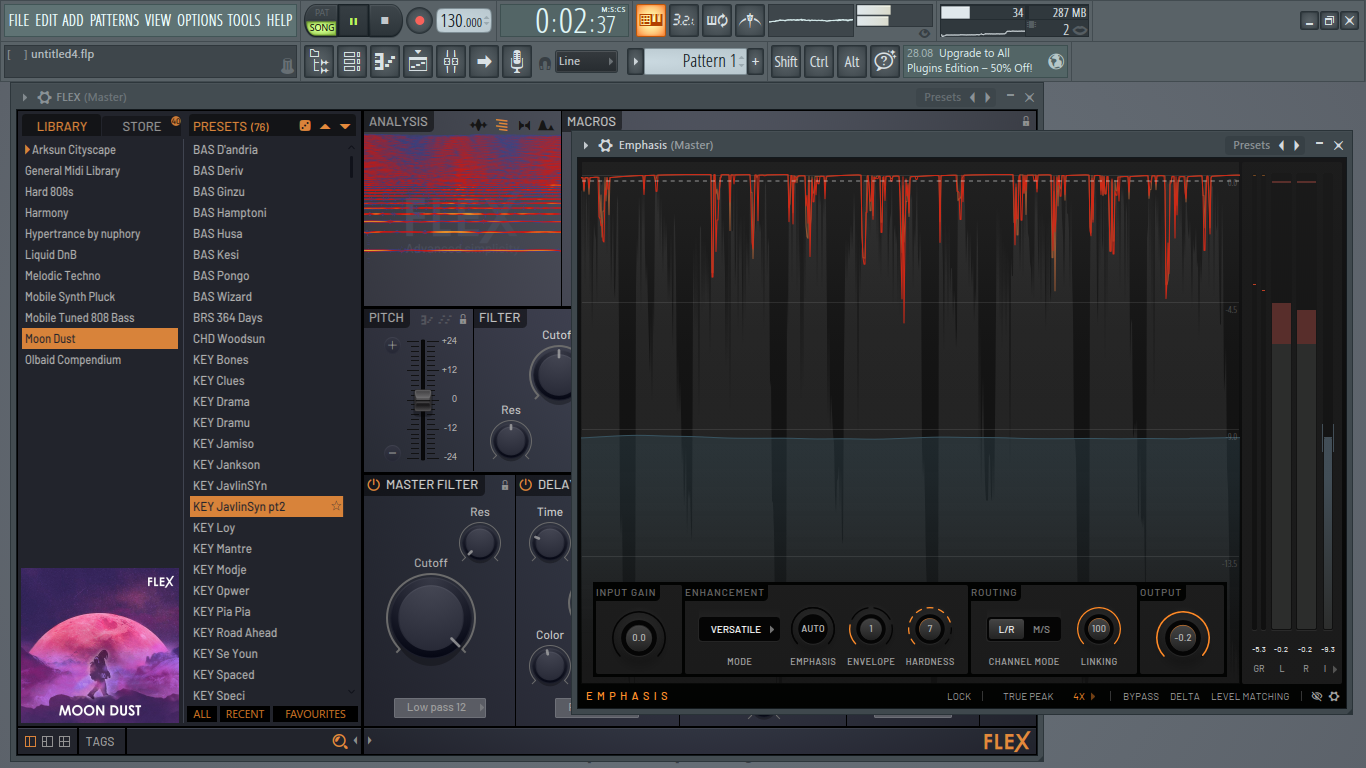Image resolution: width=1366 pixels, height=768 pixels.
Task: Toggle the metronome icon
Action: (749, 20)
